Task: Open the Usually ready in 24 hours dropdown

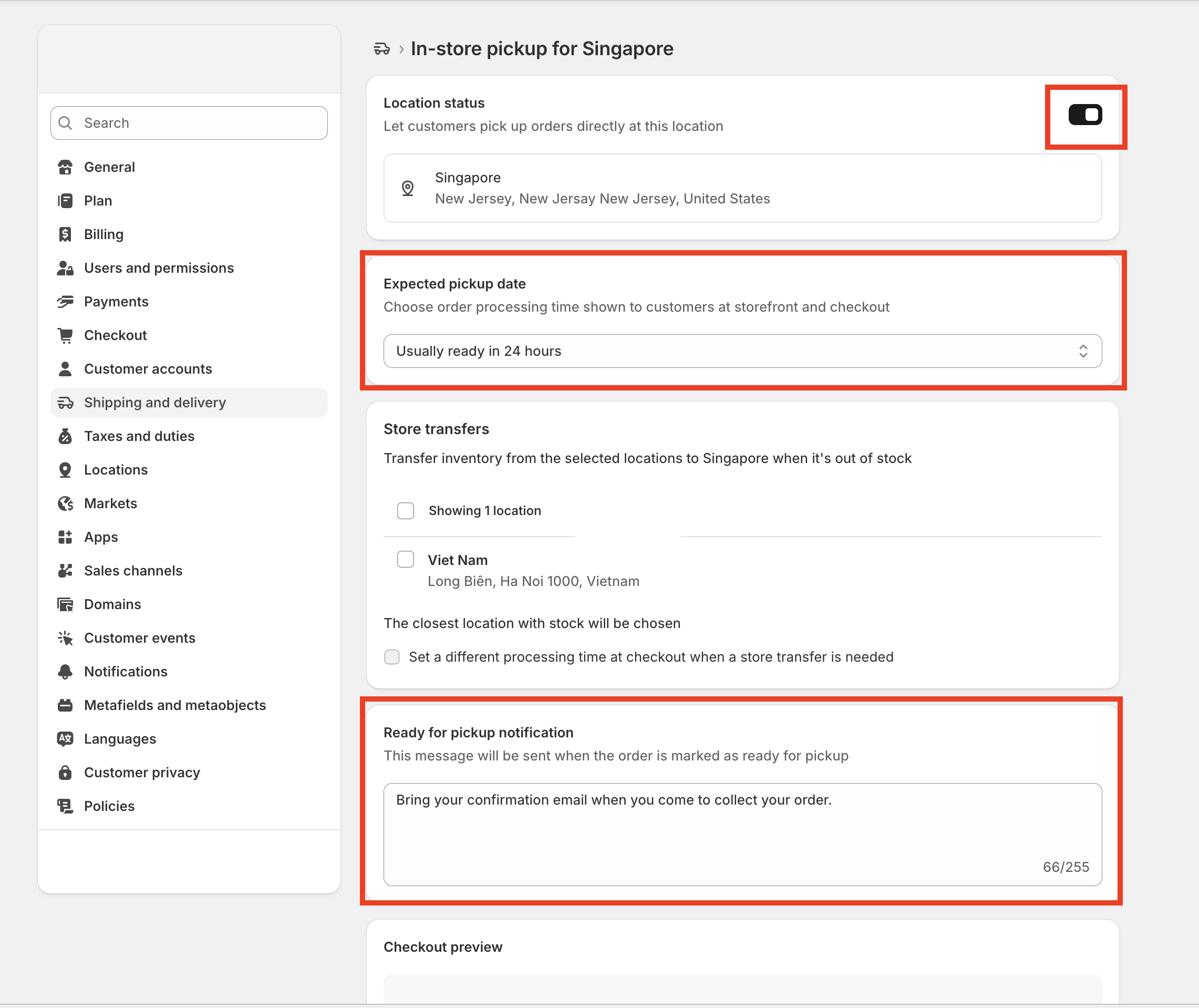Action: pos(741,351)
